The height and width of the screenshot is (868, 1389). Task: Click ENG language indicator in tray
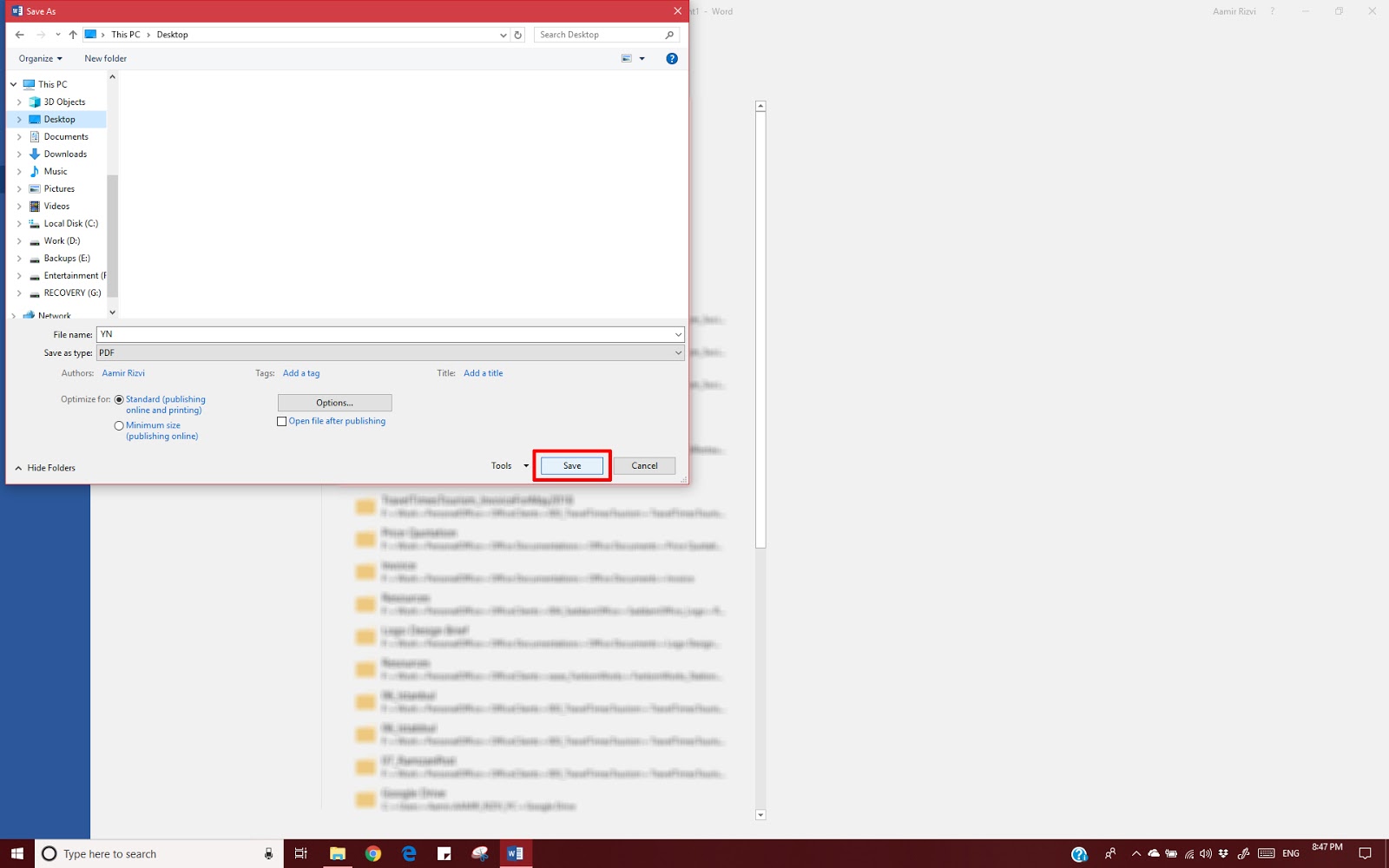pyautogui.click(x=1291, y=854)
